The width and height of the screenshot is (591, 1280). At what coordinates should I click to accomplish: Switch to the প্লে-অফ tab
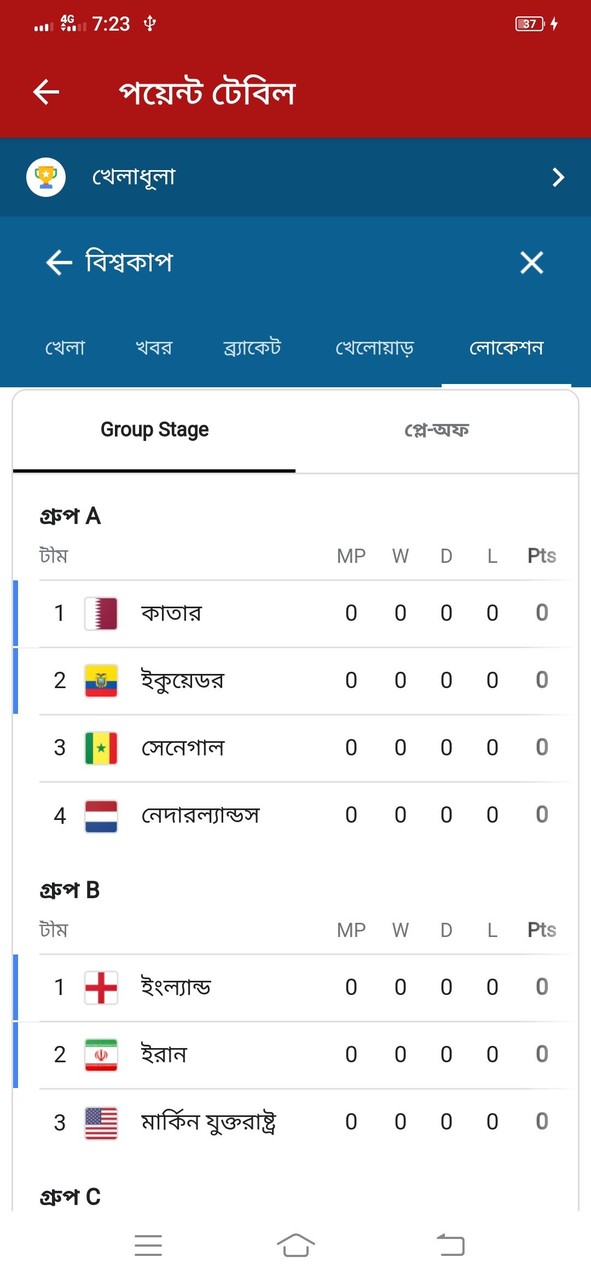437,429
